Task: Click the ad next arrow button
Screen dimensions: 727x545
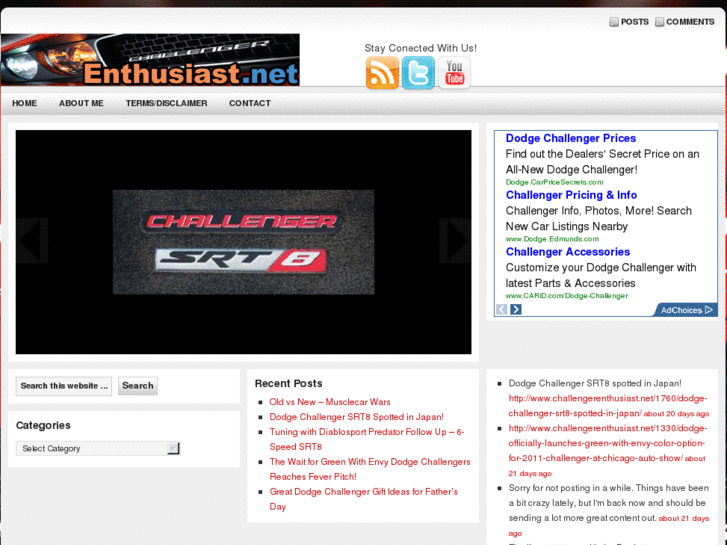Action: [516, 309]
